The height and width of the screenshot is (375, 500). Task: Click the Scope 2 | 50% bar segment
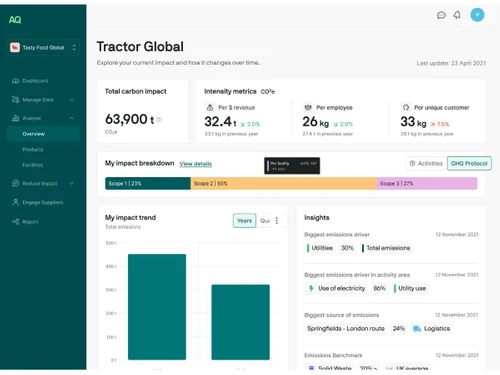[284, 183]
